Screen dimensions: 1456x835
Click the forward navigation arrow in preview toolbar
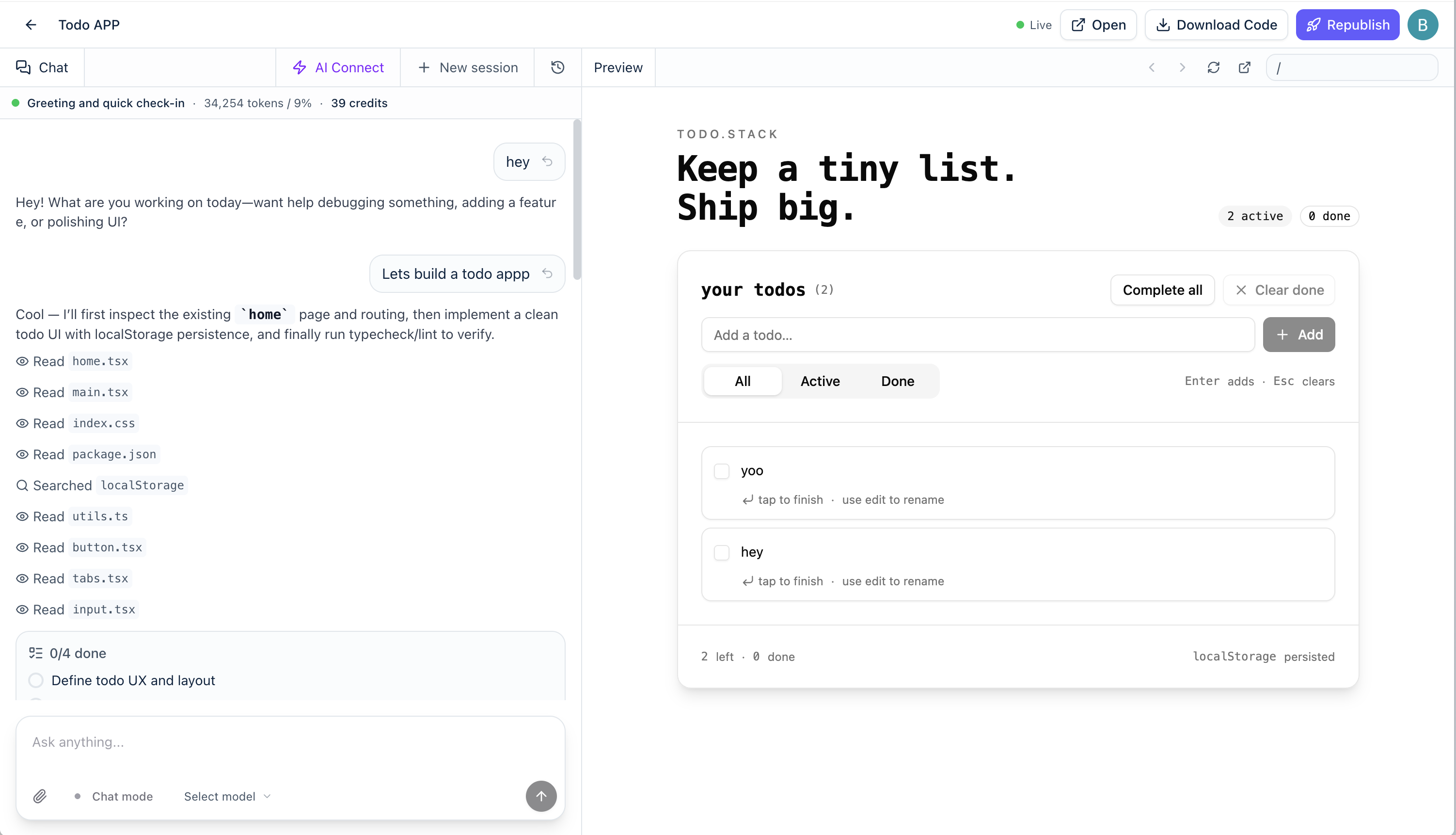coord(1182,67)
